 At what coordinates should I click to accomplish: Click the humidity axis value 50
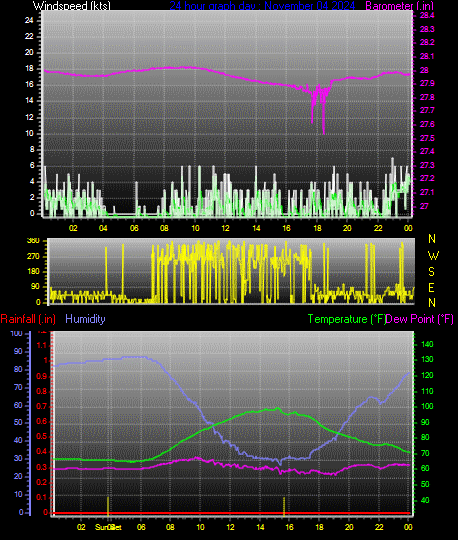point(18,422)
